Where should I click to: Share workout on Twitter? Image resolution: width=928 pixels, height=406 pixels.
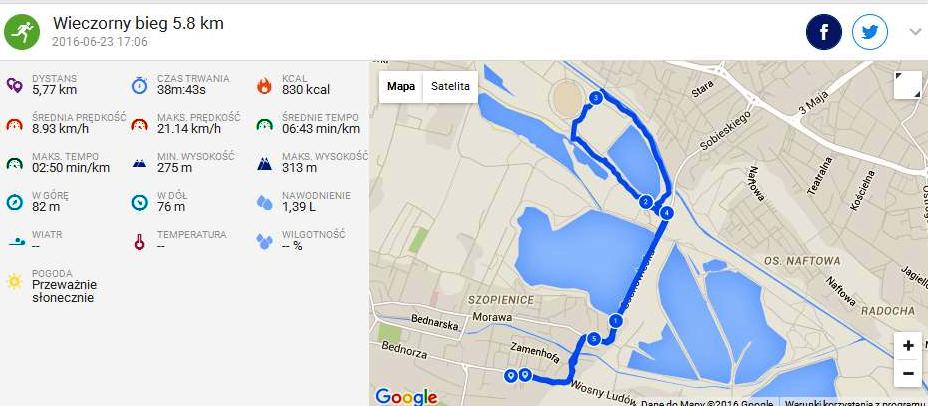869,32
